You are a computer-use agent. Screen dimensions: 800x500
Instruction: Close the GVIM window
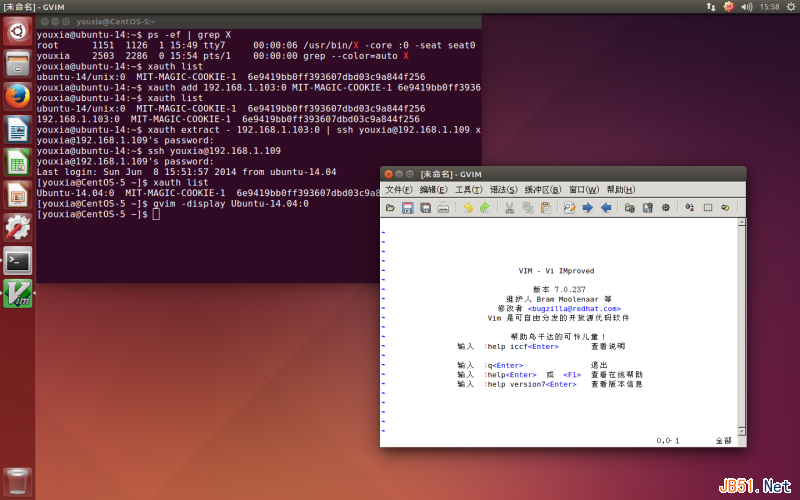click(x=389, y=174)
